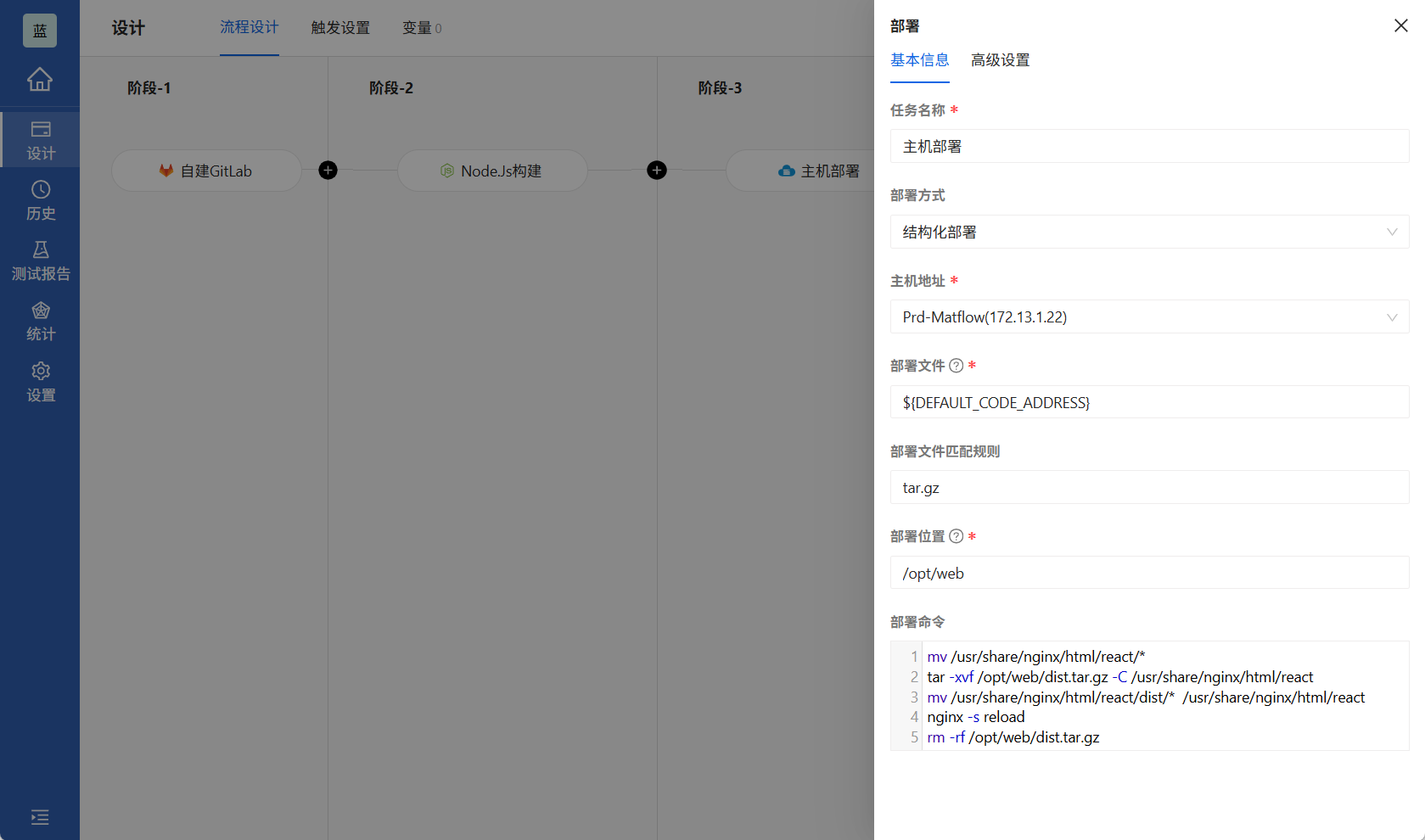View help tip beside 部署文件 field
Screen dimensions: 1425x840
(x=957, y=366)
